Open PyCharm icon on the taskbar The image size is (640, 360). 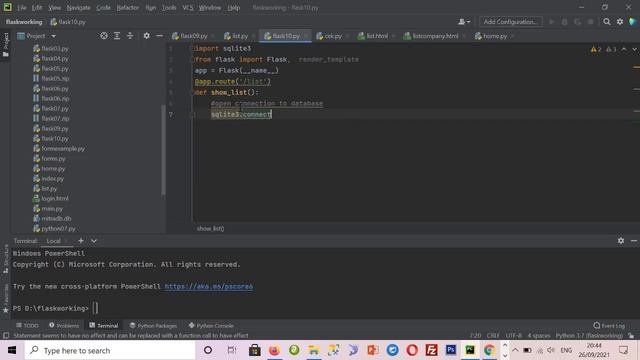(470, 350)
